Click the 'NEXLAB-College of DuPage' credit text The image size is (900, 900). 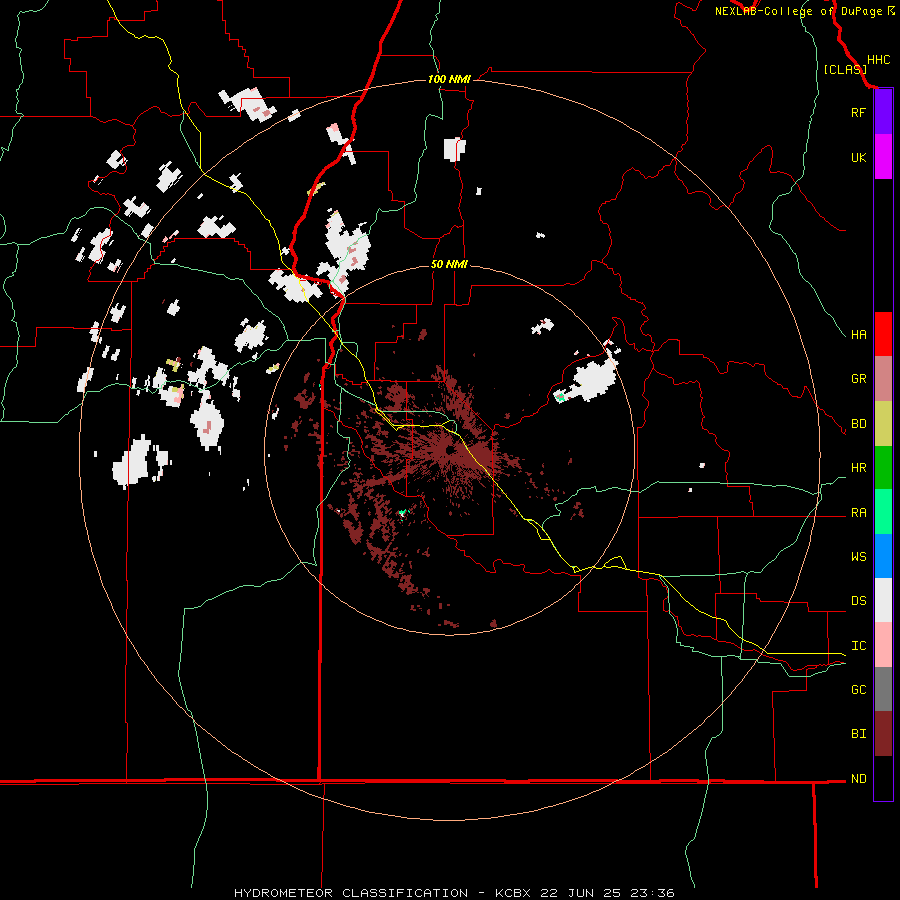pos(798,11)
